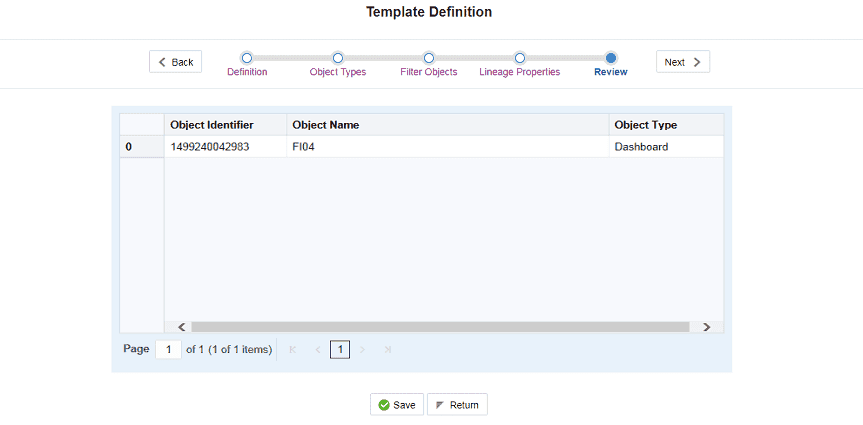
Task: Click page number 1 button
Action: click(x=340, y=350)
